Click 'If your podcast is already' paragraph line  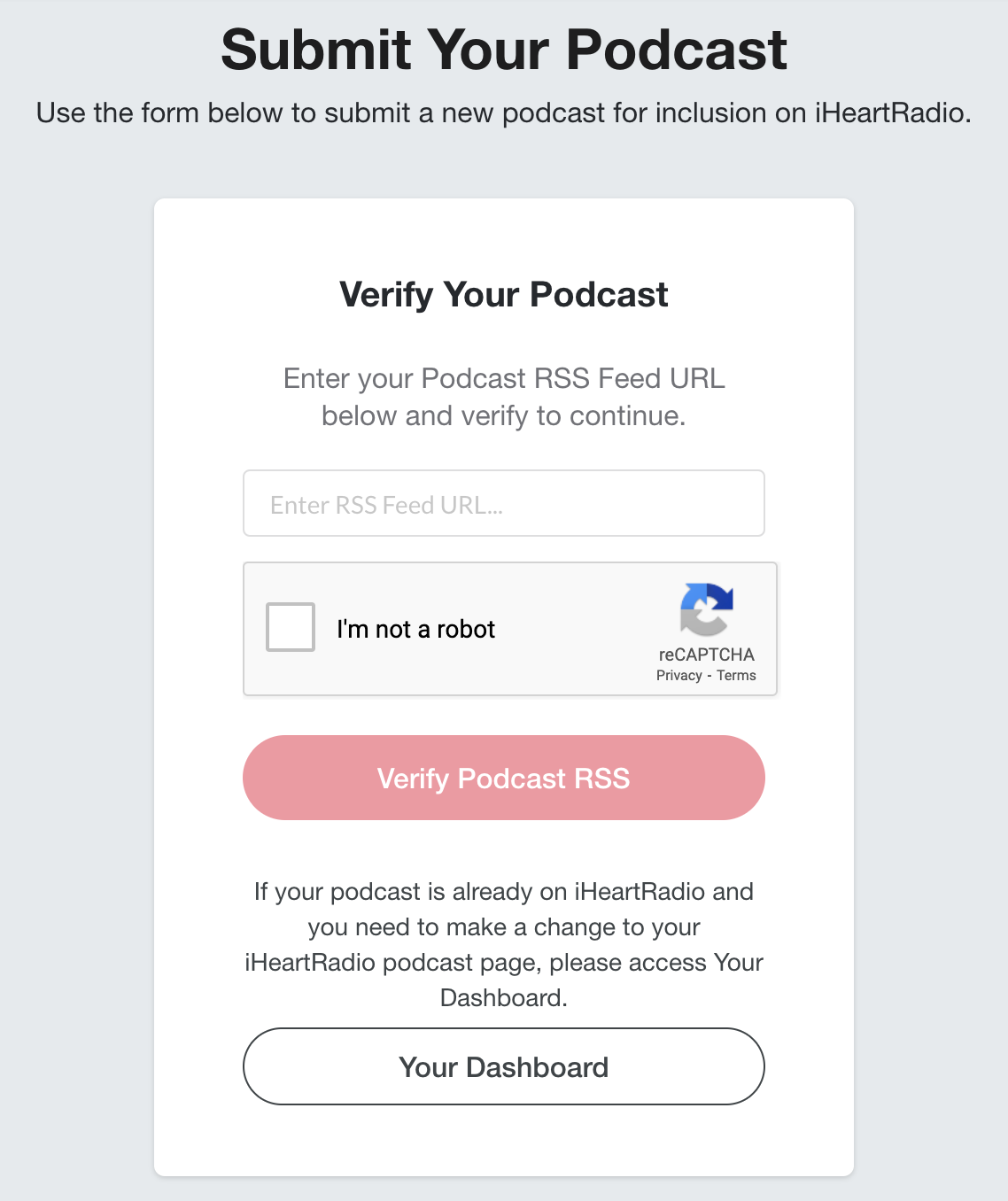click(x=503, y=891)
